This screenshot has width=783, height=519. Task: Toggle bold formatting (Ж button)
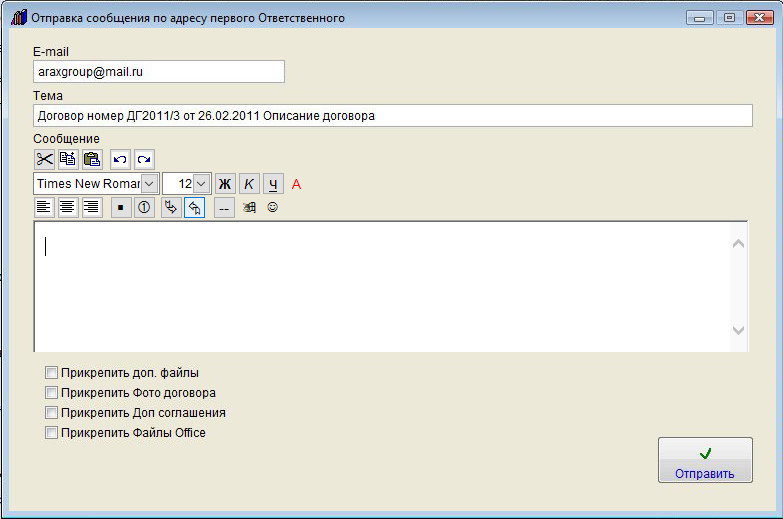click(x=225, y=184)
